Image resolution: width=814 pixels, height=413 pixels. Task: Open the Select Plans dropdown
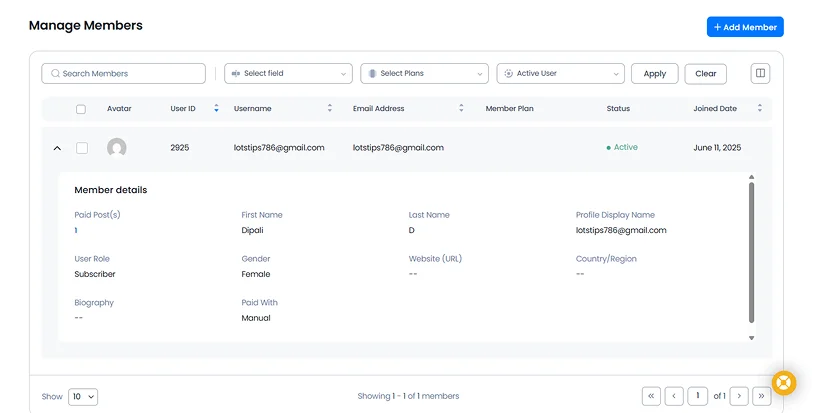(x=424, y=74)
